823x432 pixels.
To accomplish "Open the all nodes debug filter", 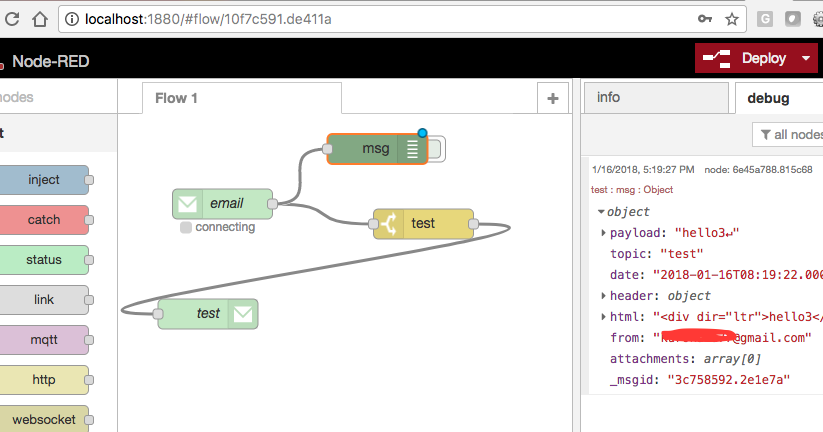I will pos(789,134).
